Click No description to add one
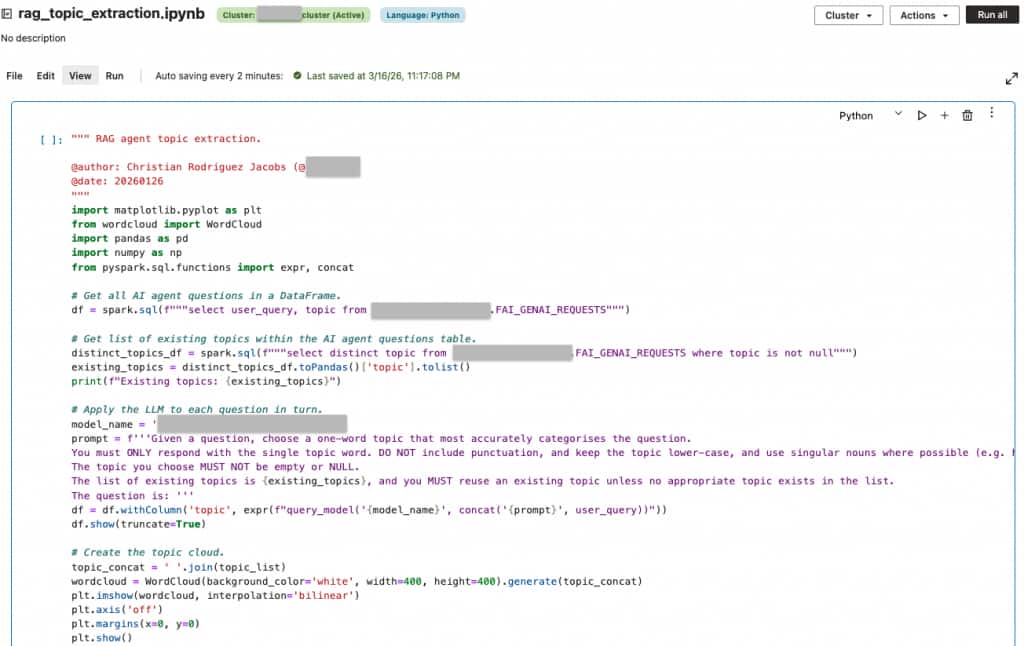Image resolution: width=1024 pixels, height=646 pixels. pos(34,37)
